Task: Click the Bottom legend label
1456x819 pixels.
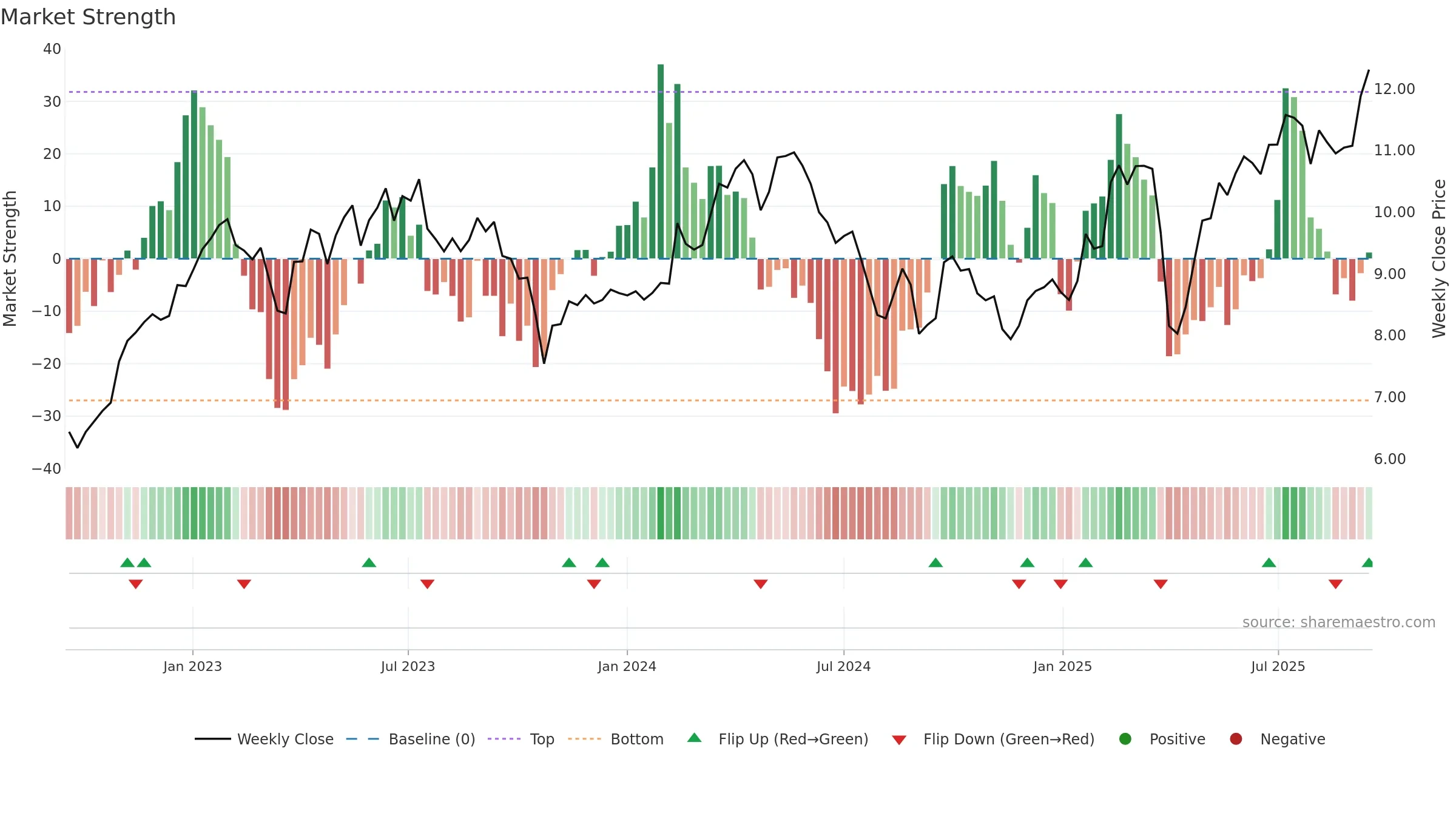Action: (x=637, y=739)
